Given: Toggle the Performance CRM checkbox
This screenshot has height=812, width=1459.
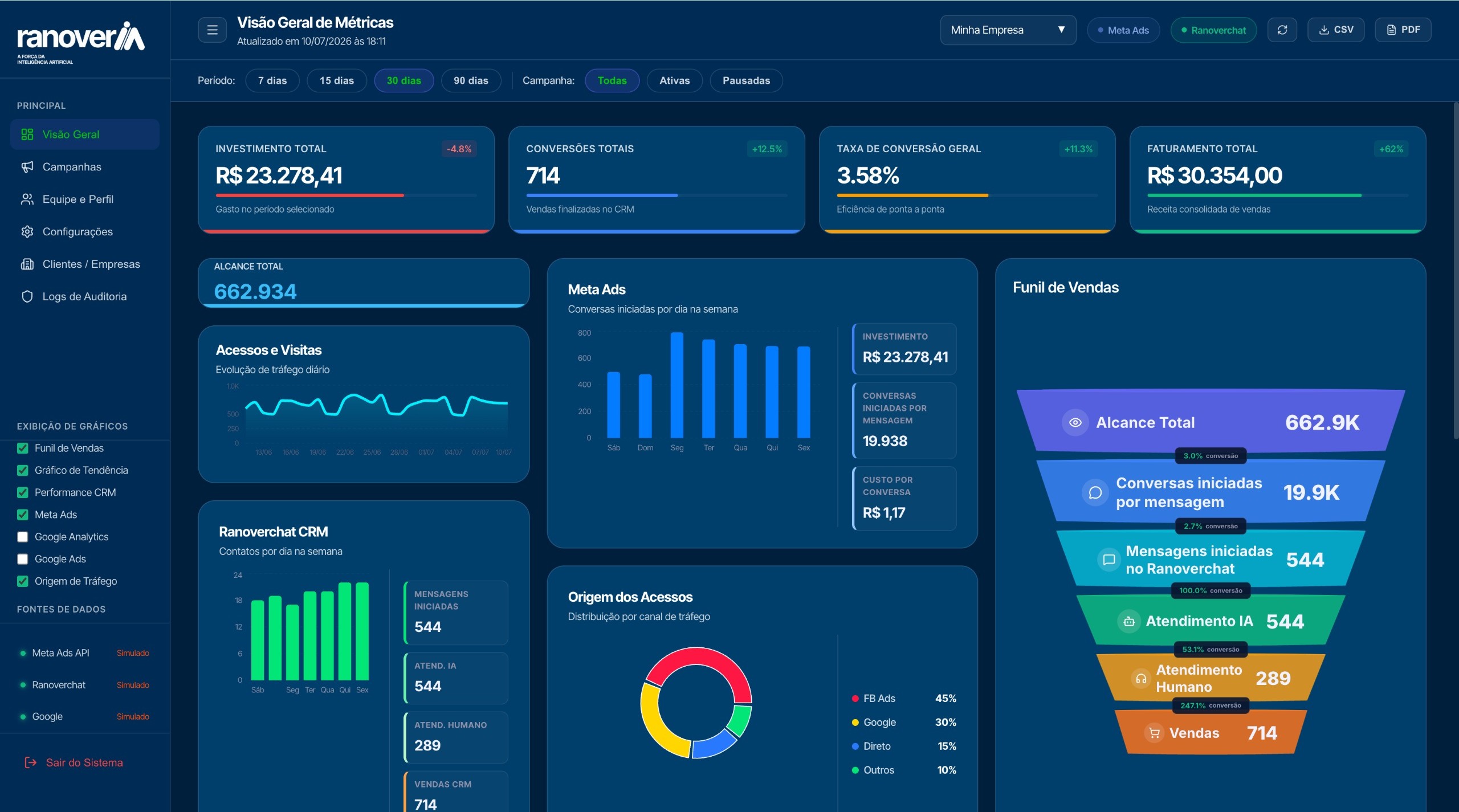Looking at the screenshot, I should click(23, 493).
